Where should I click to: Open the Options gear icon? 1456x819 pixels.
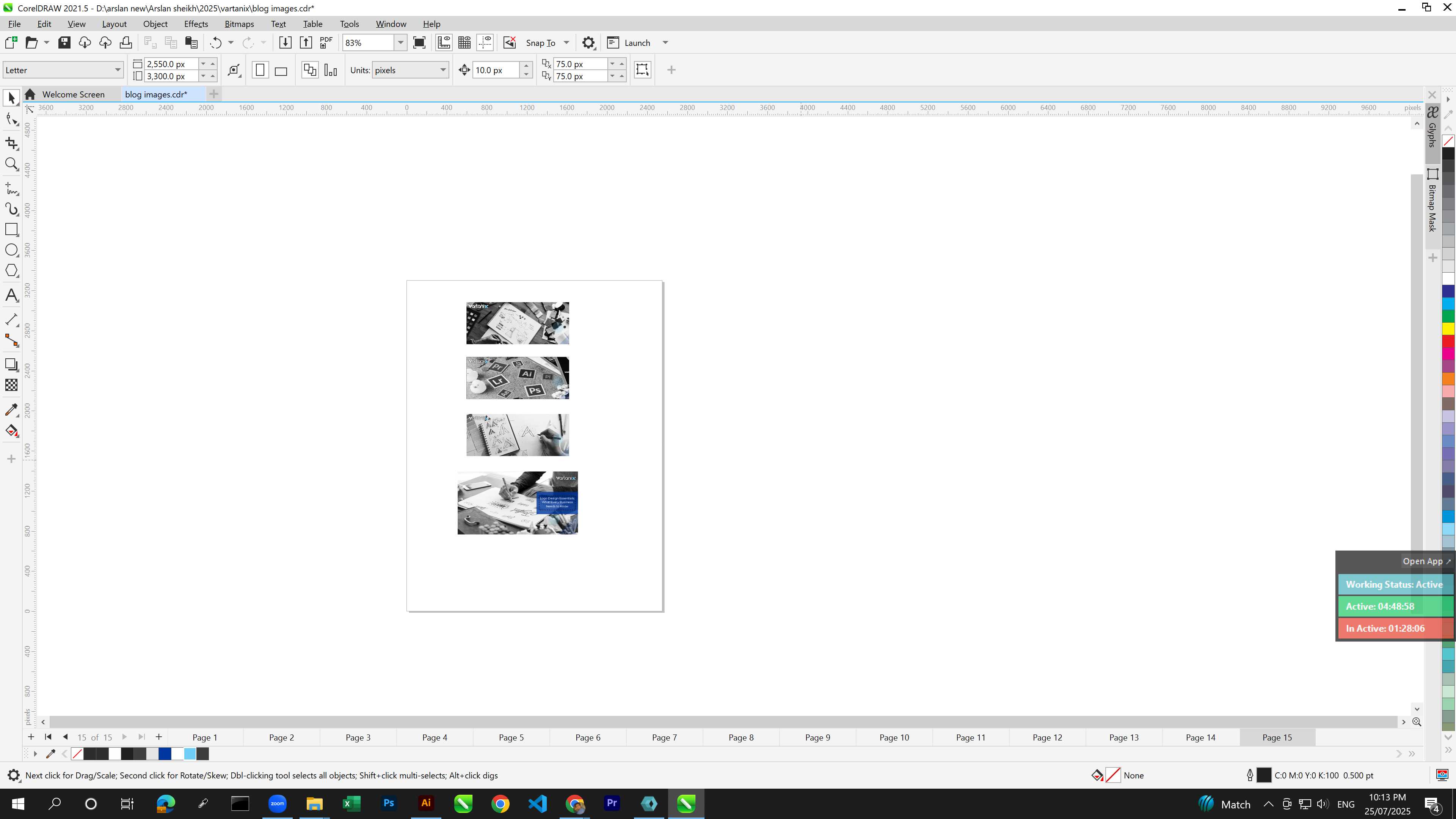pyautogui.click(x=588, y=42)
